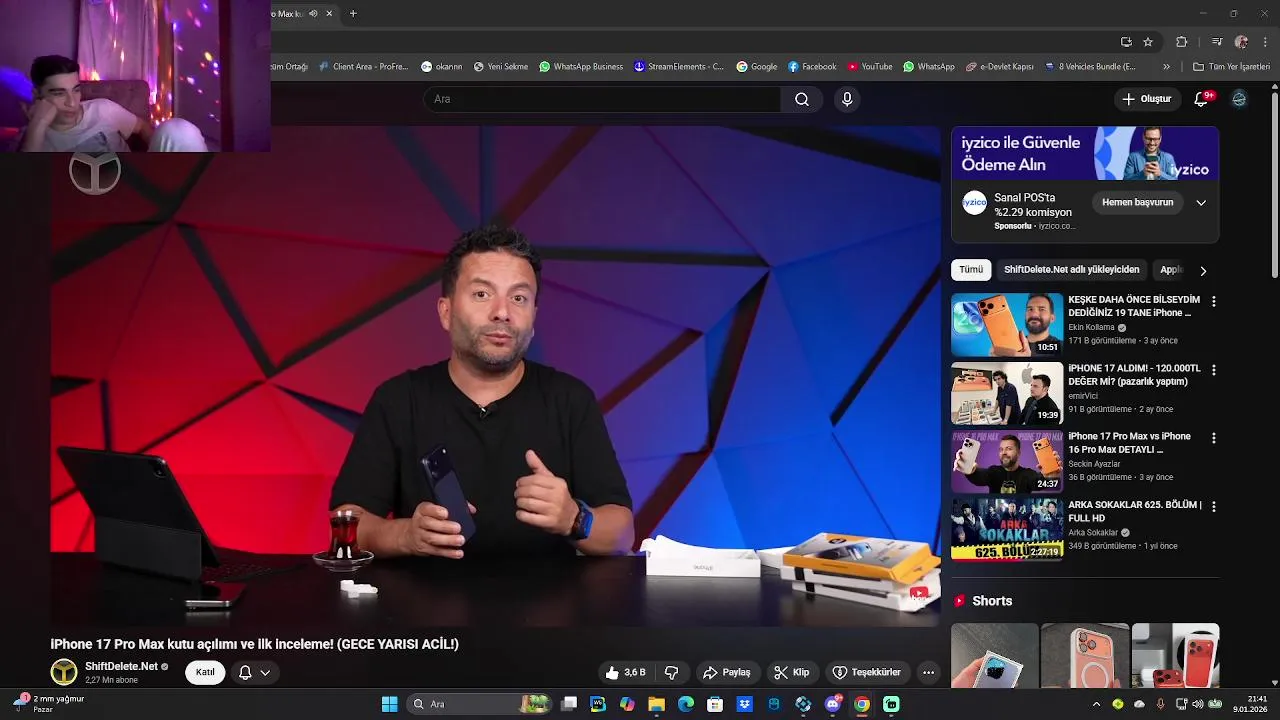Open Copilot from the taskbar
Viewport: 1280px width, 720px height.
[627, 704]
